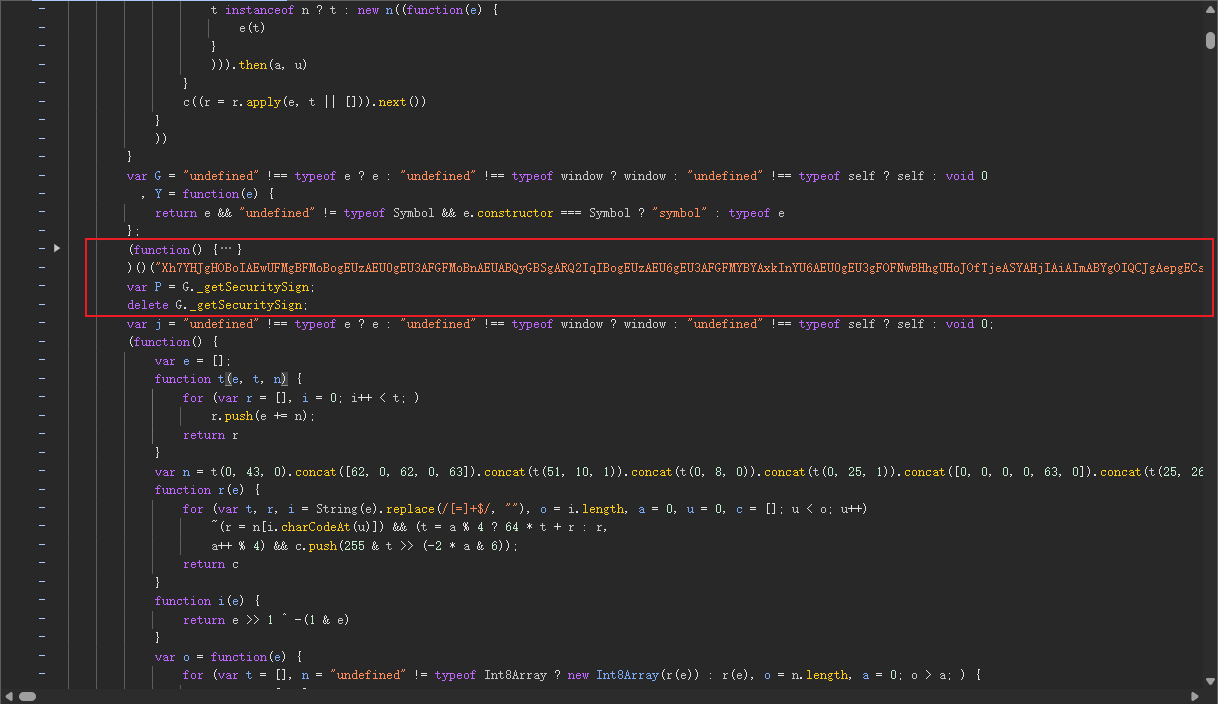Click the horizontal scrollbar thumb
This screenshot has height=704, width=1218.
point(28,696)
